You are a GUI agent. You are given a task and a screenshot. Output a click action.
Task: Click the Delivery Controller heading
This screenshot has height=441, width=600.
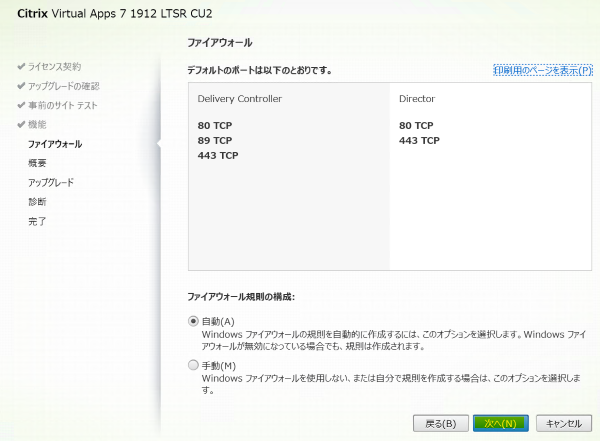(x=240, y=99)
